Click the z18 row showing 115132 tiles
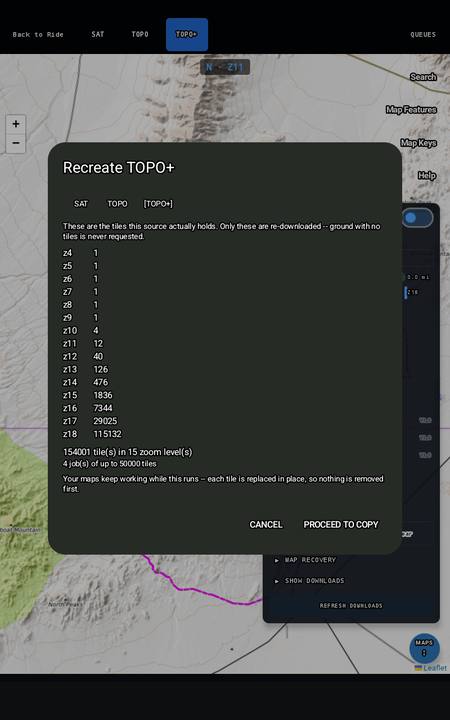This screenshot has height=720, width=450. (x=92, y=434)
